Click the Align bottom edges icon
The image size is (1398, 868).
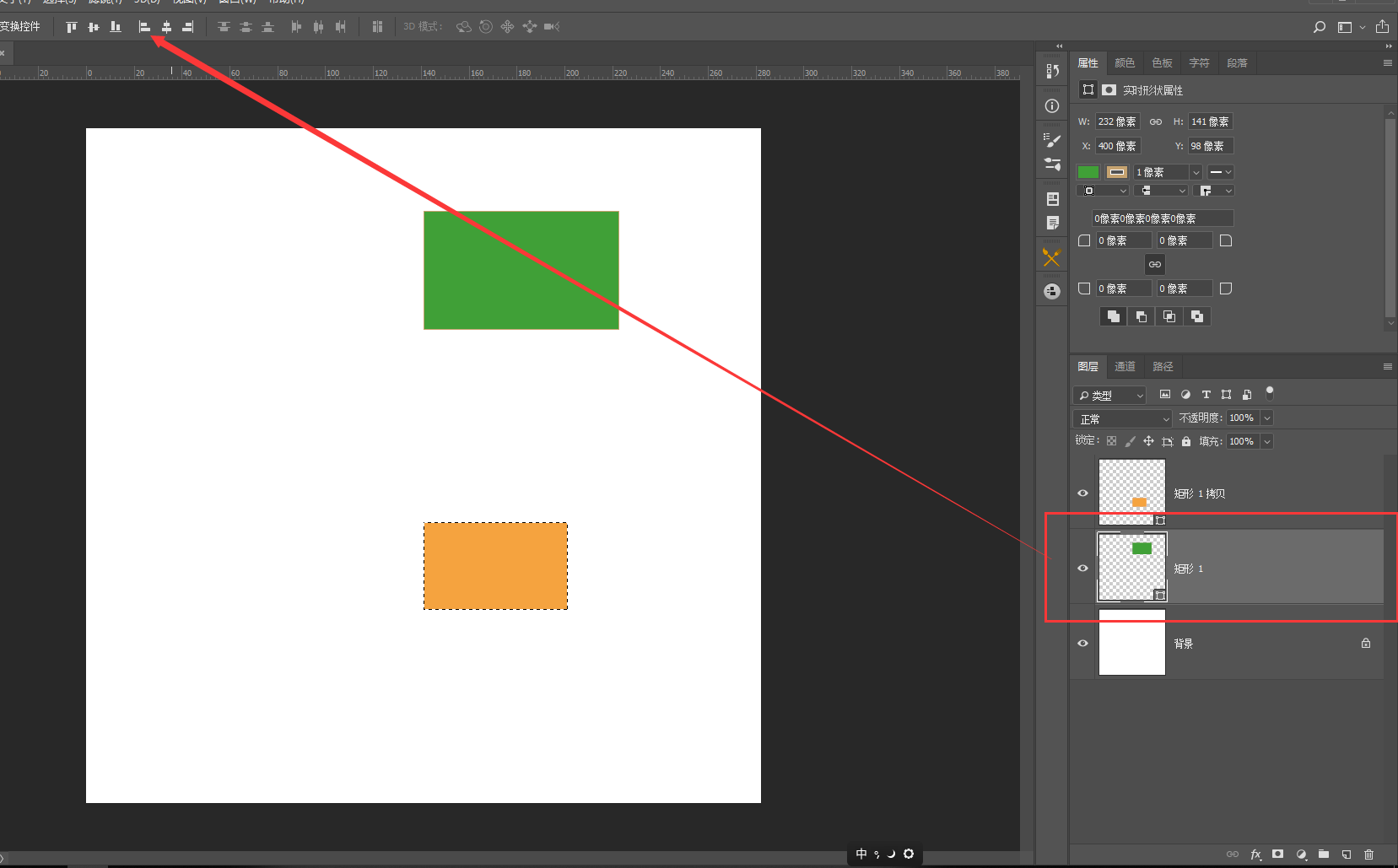point(116,27)
